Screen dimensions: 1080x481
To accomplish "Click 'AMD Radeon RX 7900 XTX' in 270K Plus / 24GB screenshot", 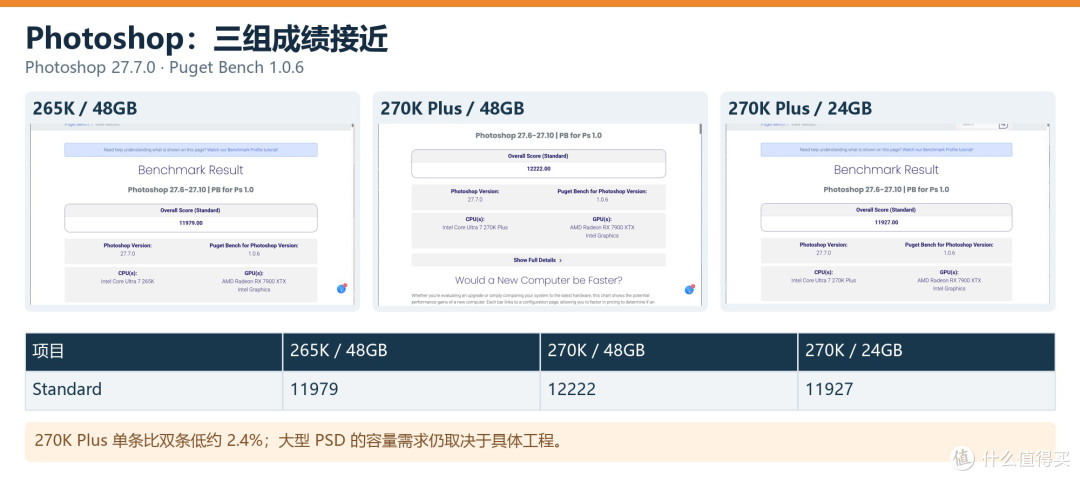I will point(949,281).
